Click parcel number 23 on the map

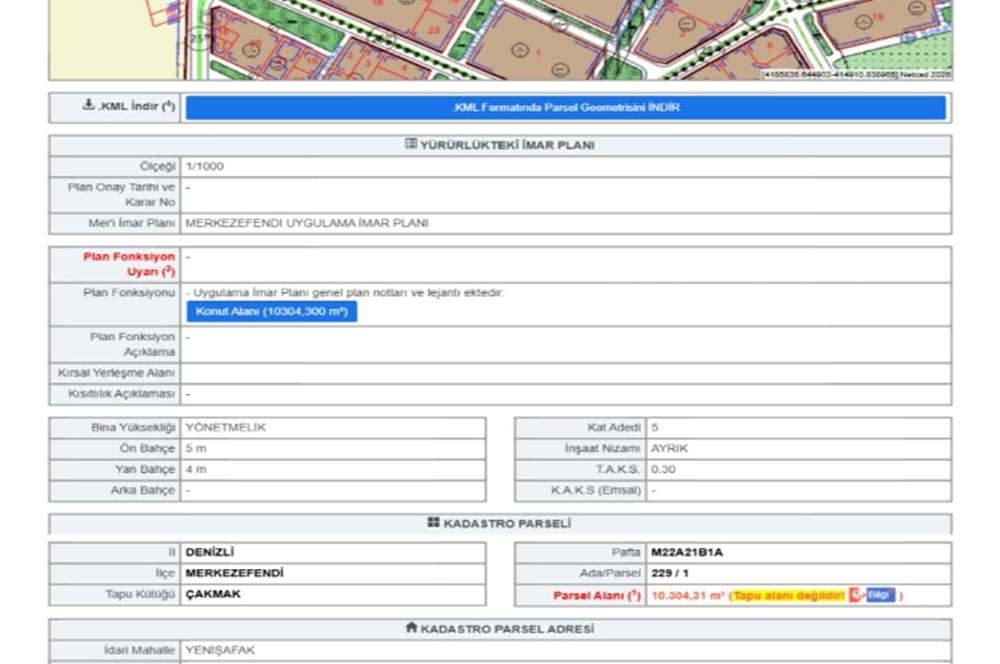(x=433, y=31)
